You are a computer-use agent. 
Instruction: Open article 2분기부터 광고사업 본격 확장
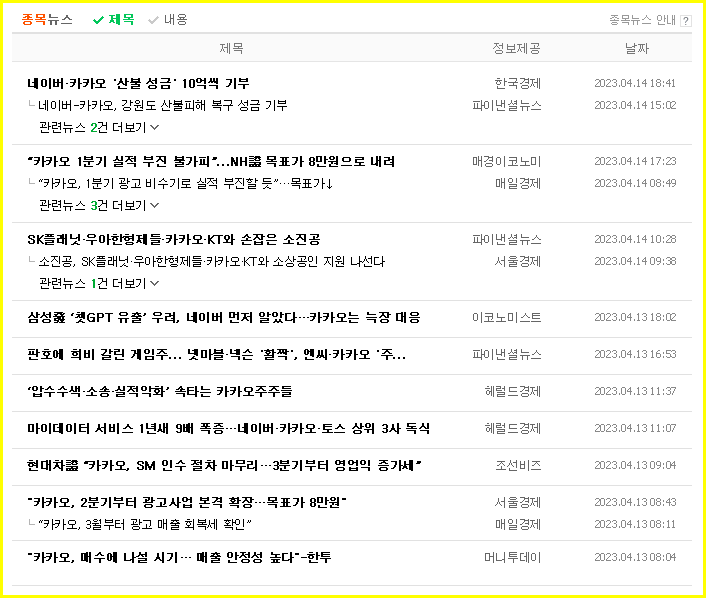(x=186, y=502)
